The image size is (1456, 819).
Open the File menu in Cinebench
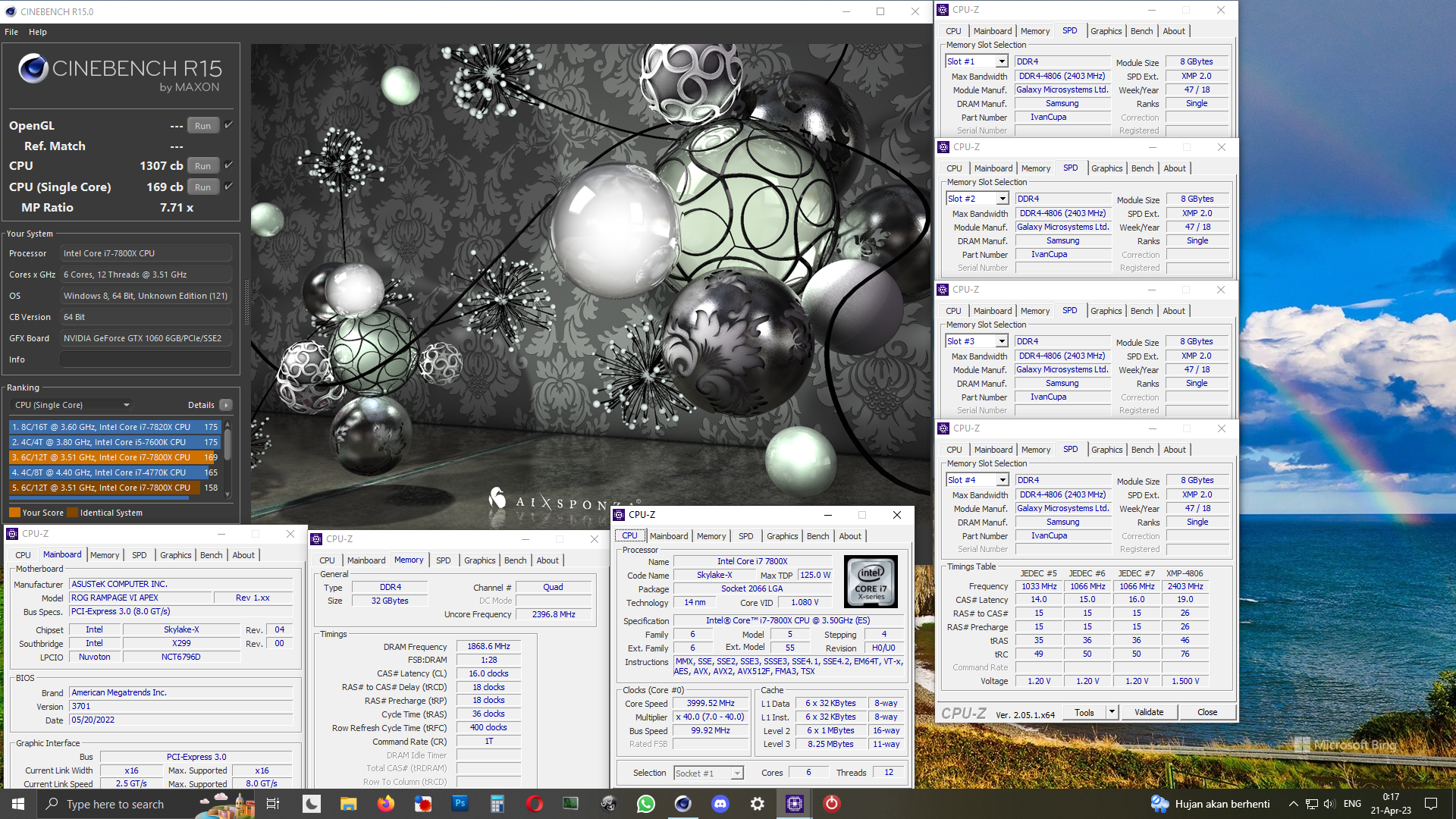(x=11, y=32)
